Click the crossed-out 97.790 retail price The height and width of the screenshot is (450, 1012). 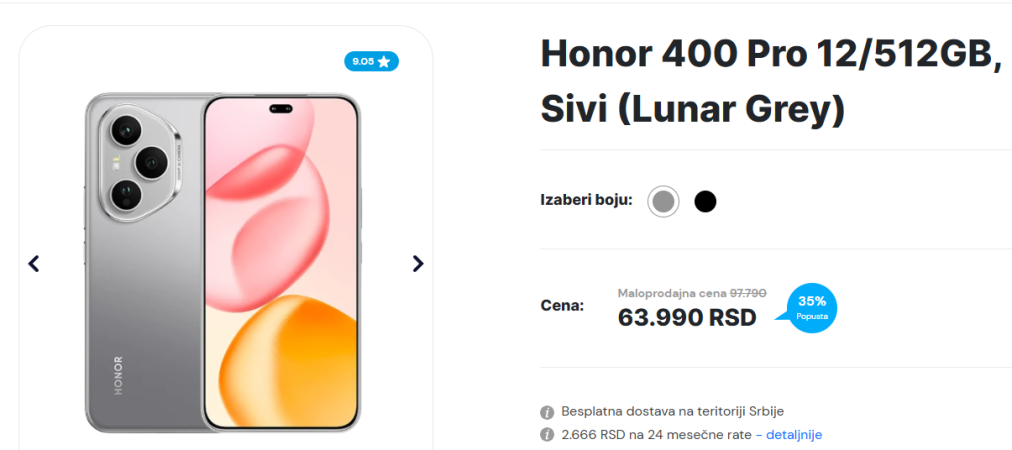pyautogui.click(x=748, y=293)
